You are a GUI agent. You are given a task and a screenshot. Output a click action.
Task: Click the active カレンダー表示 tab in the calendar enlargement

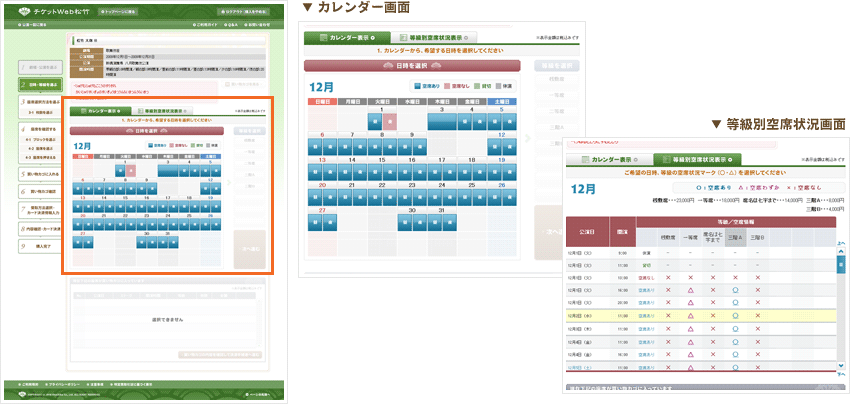[x=347, y=38]
